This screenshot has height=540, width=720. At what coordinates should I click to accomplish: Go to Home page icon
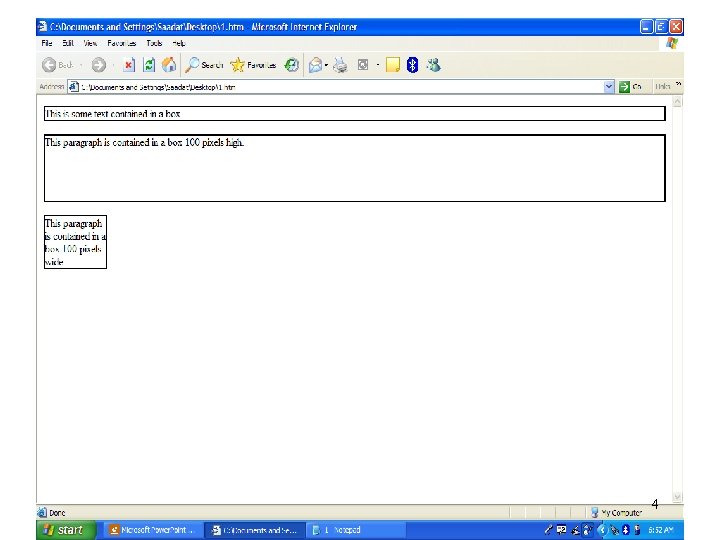(169, 65)
